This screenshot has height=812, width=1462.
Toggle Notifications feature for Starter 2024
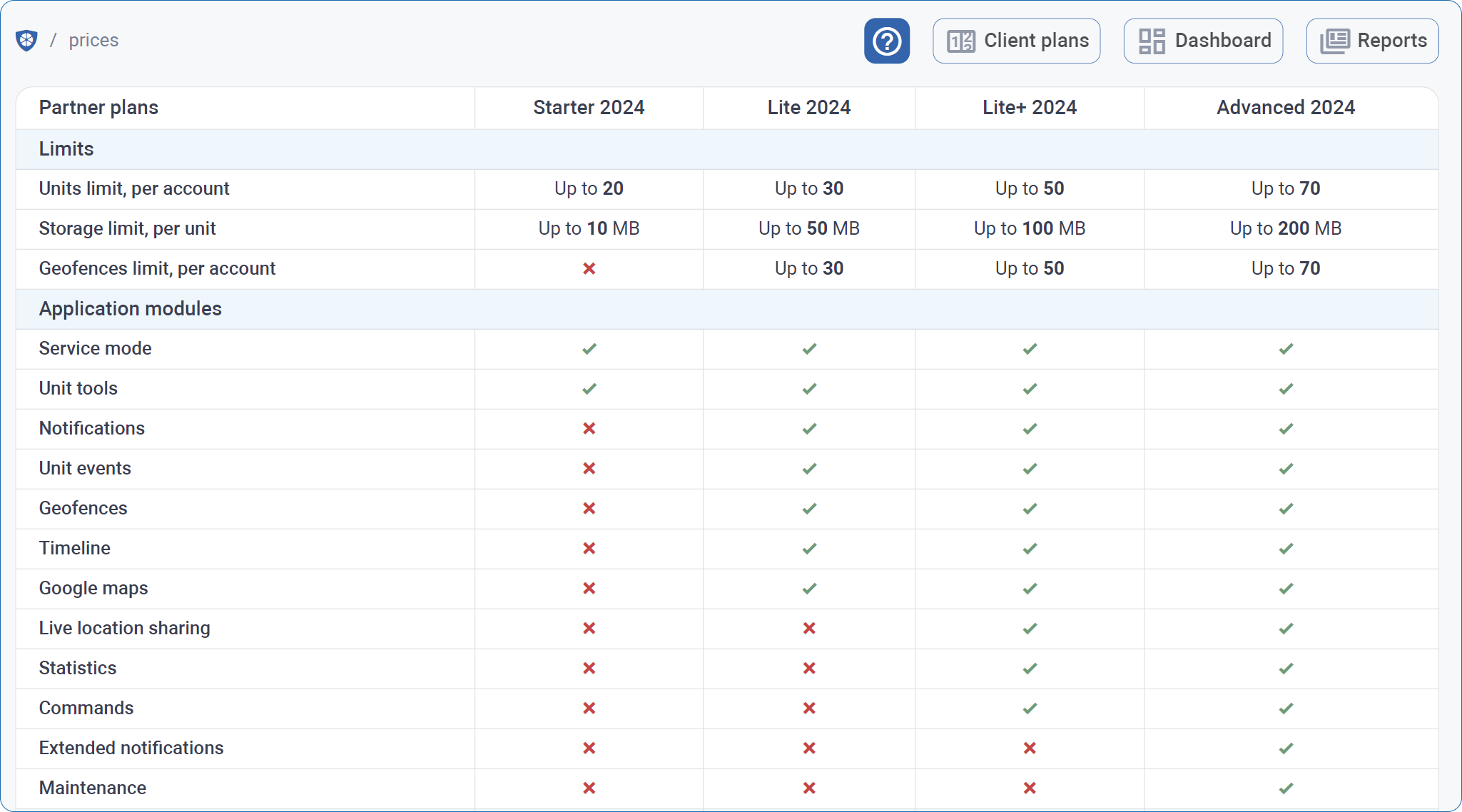[588, 428]
